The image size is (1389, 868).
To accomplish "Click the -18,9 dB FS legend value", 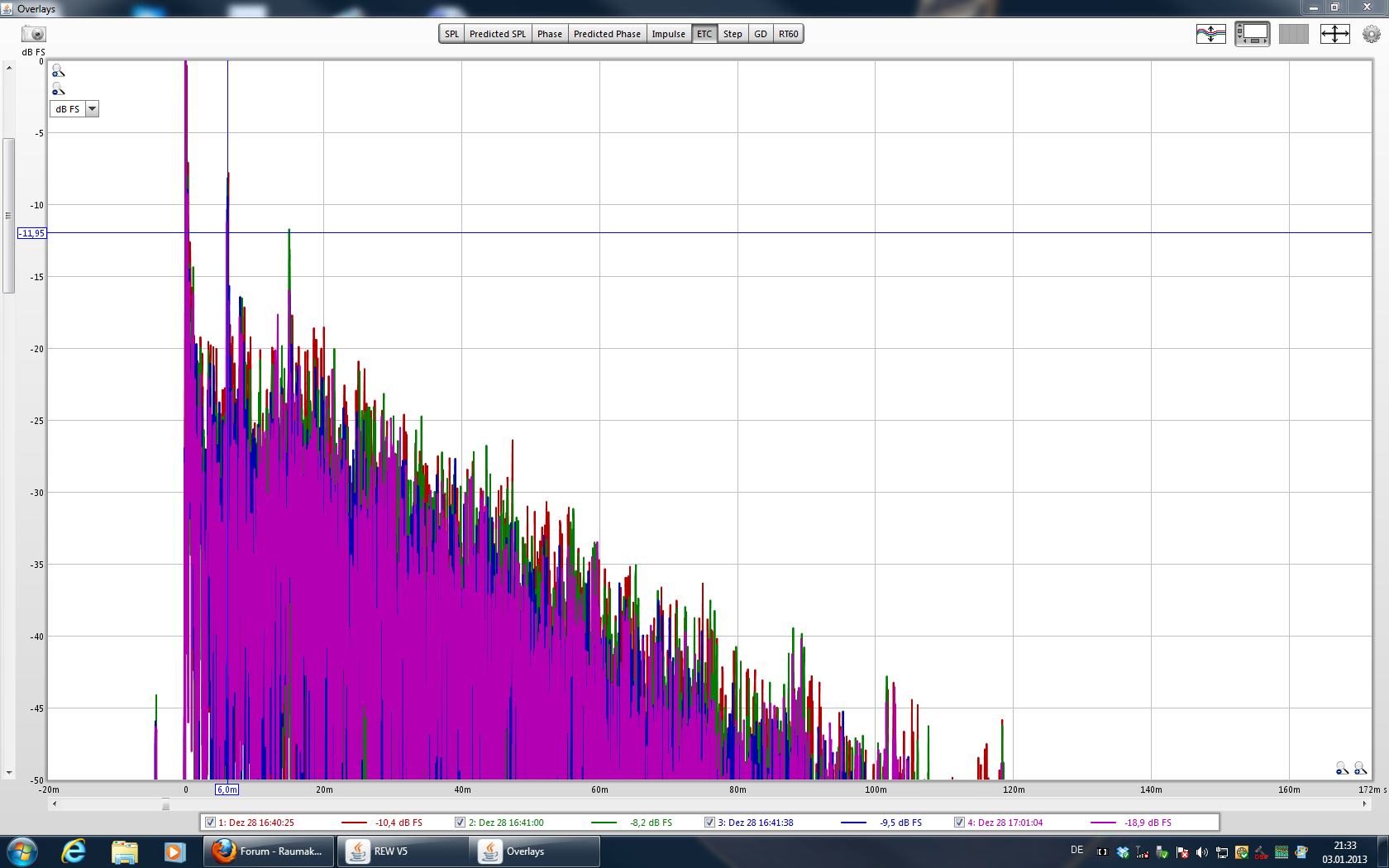I will click(x=1148, y=823).
